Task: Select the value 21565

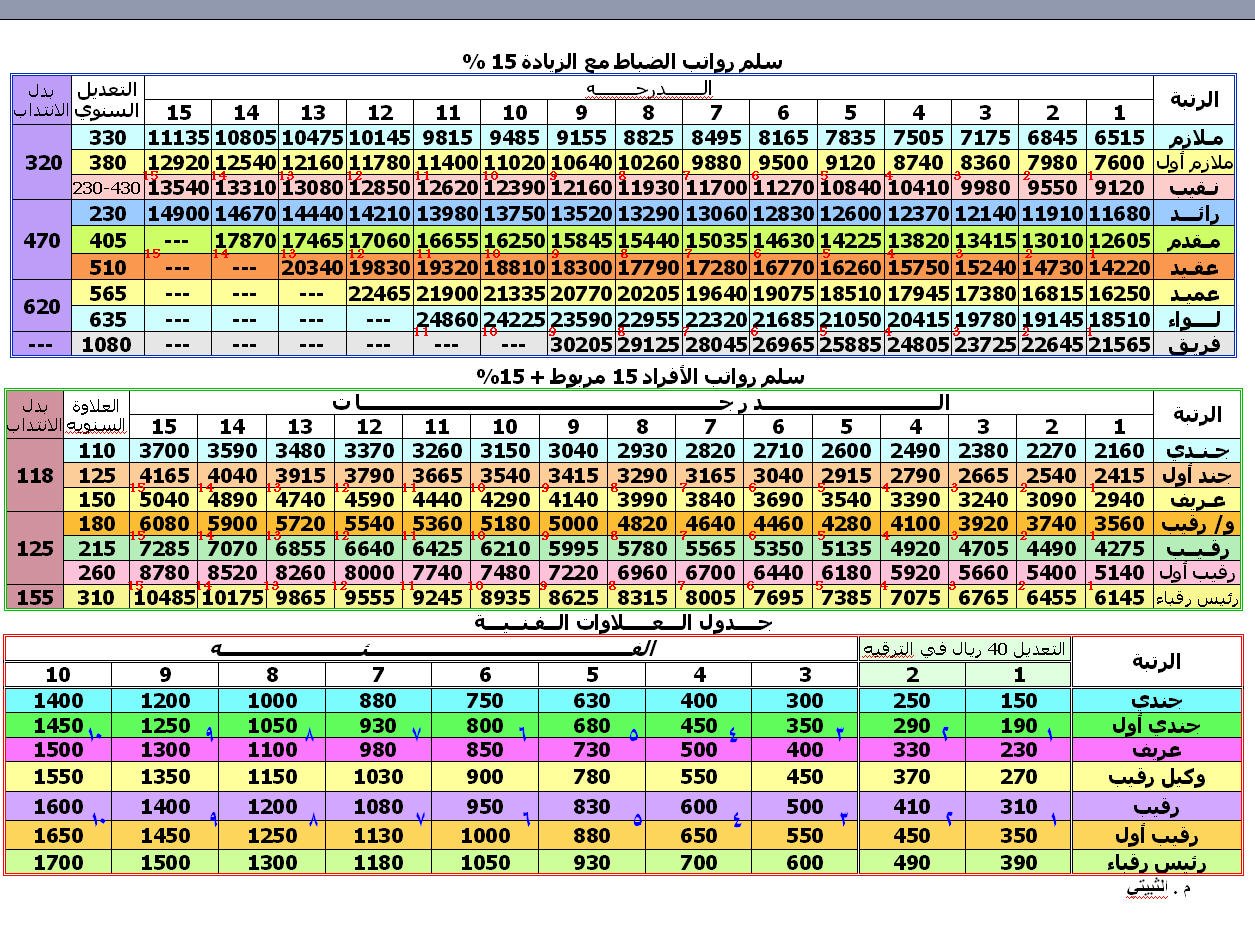Action: coord(1119,345)
